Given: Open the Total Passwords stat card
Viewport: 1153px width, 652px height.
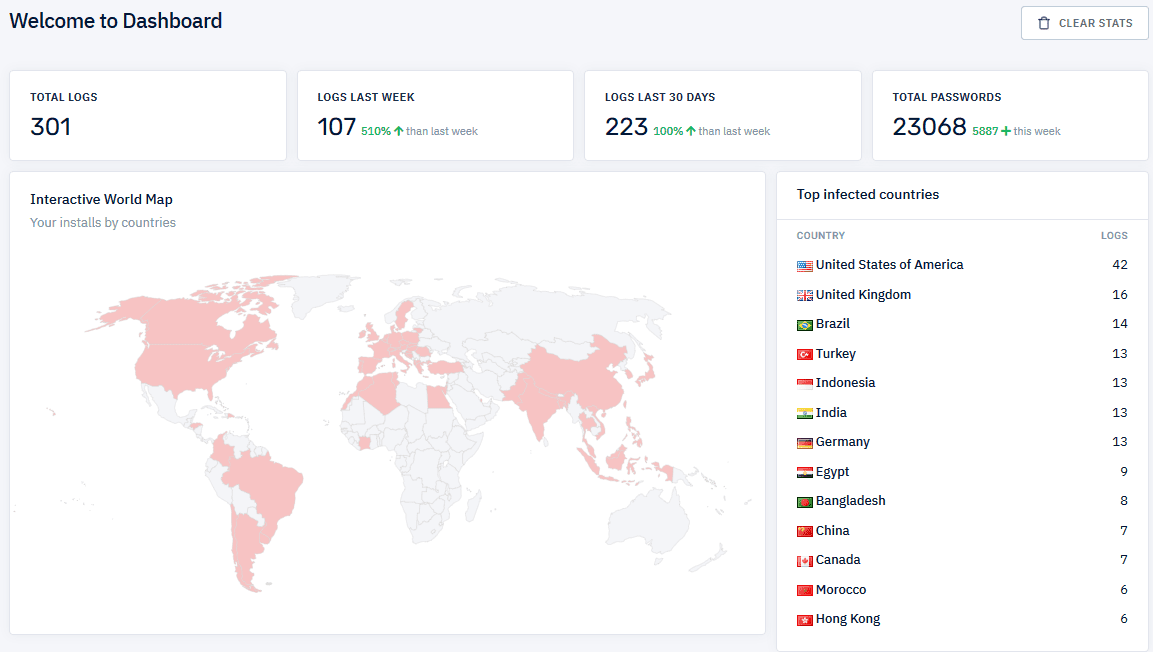Looking at the screenshot, I should (x=1010, y=115).
